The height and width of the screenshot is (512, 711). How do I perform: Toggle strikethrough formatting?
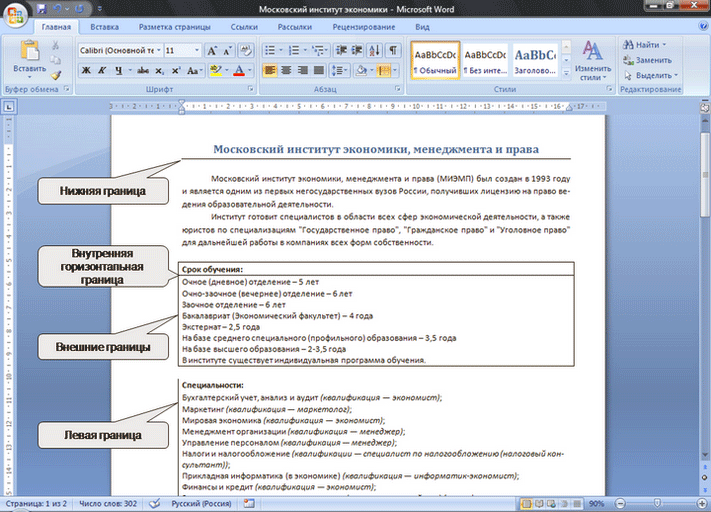[143, 70]
